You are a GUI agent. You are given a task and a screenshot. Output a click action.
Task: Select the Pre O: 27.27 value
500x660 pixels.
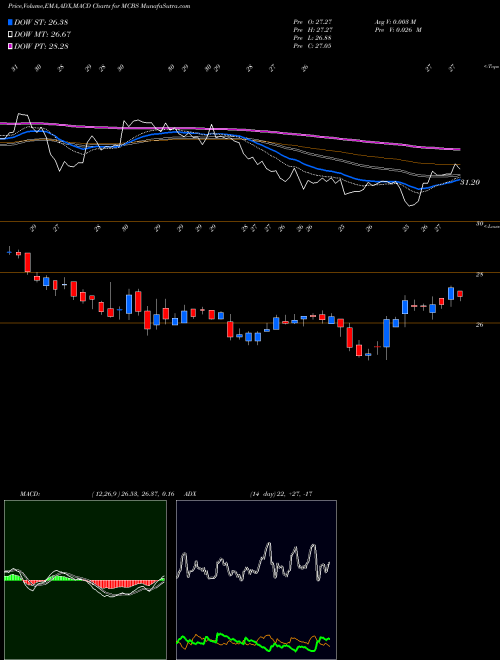[313, 21]
